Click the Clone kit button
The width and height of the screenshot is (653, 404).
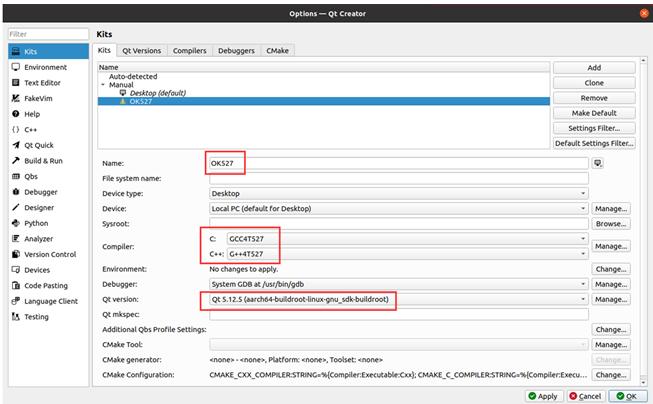[594, 83]
